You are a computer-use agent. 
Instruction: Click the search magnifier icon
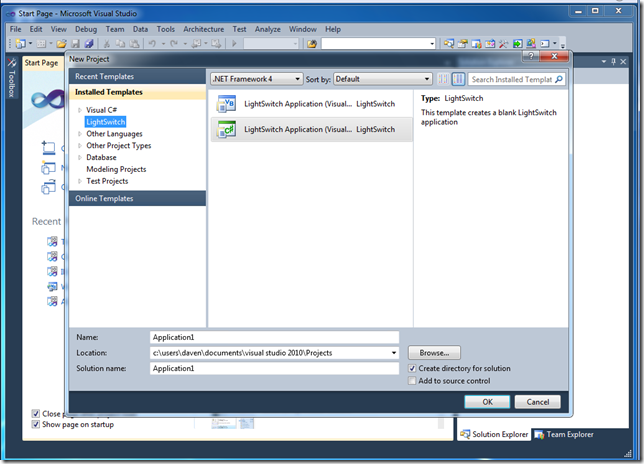559,79
